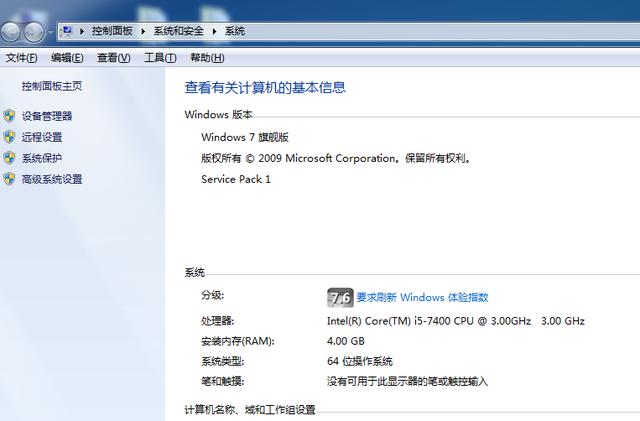
Task: Open 远程设置 link
Action: tap(42, 137)
